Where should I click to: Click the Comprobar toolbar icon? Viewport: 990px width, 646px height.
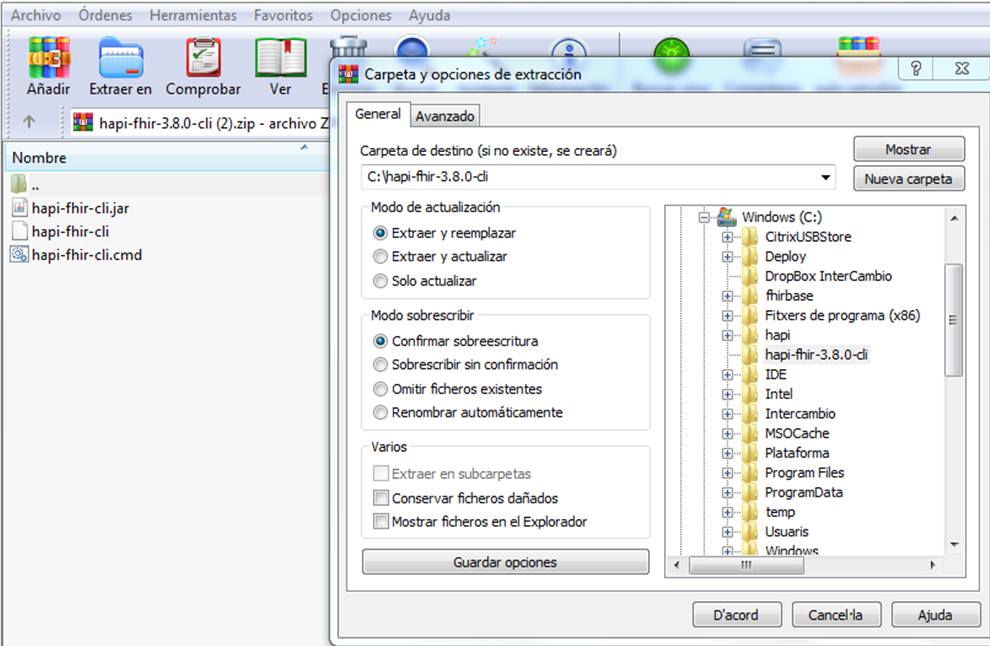click(x=203, y=58)
